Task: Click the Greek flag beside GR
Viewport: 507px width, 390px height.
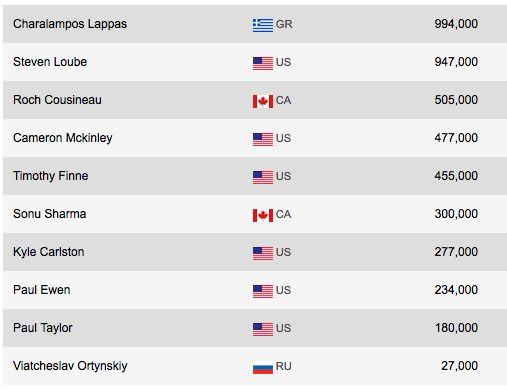Action: [263, 25]
